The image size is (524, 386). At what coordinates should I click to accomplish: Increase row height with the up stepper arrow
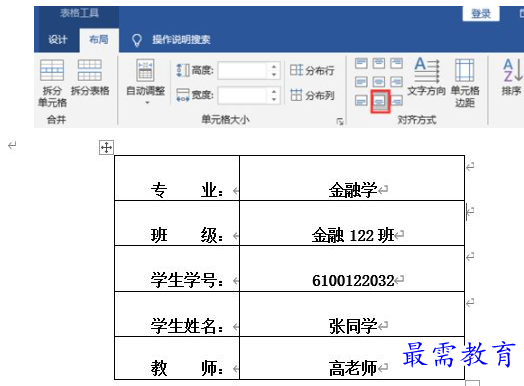(274, 66)
